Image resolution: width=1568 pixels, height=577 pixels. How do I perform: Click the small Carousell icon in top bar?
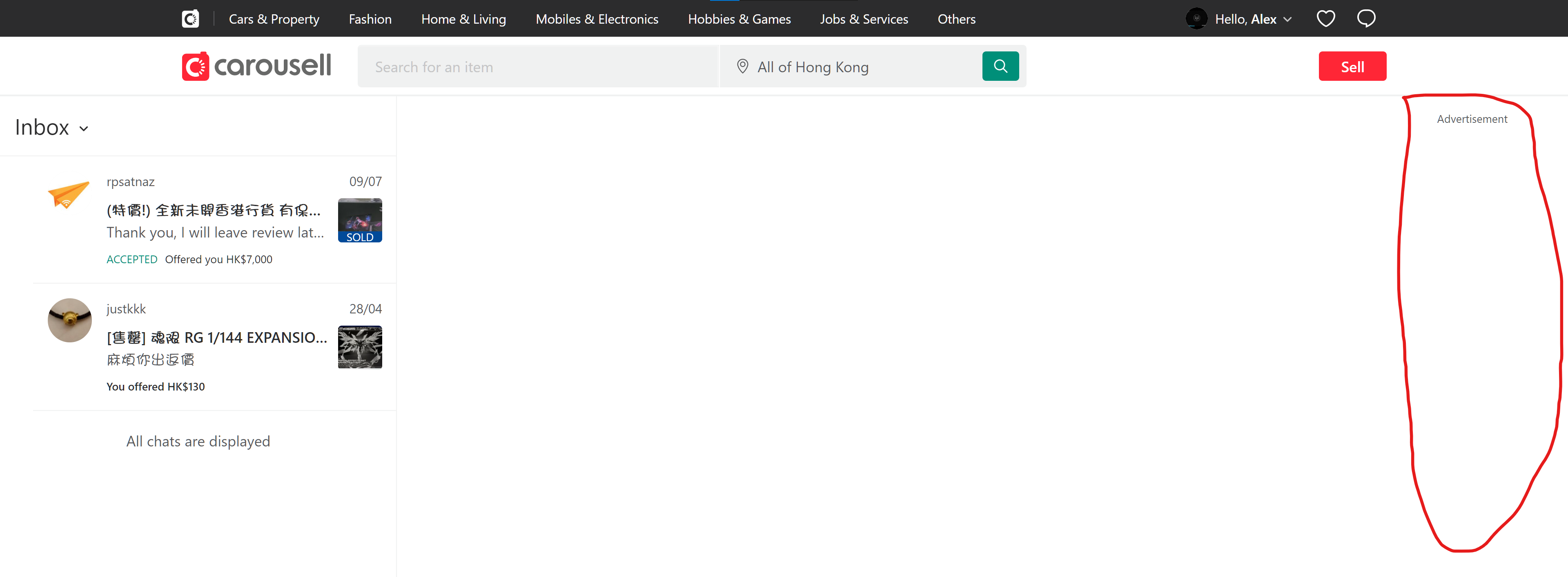pyautogui.click(x=191, y=19)
